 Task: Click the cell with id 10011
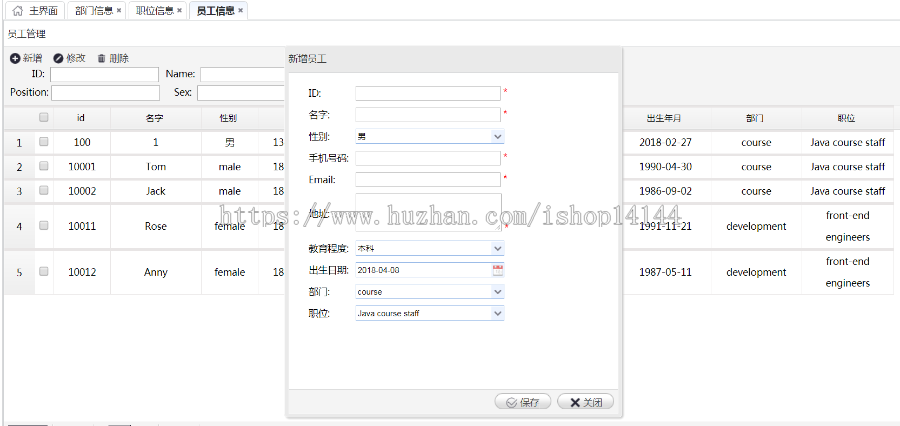pos(82,226)
